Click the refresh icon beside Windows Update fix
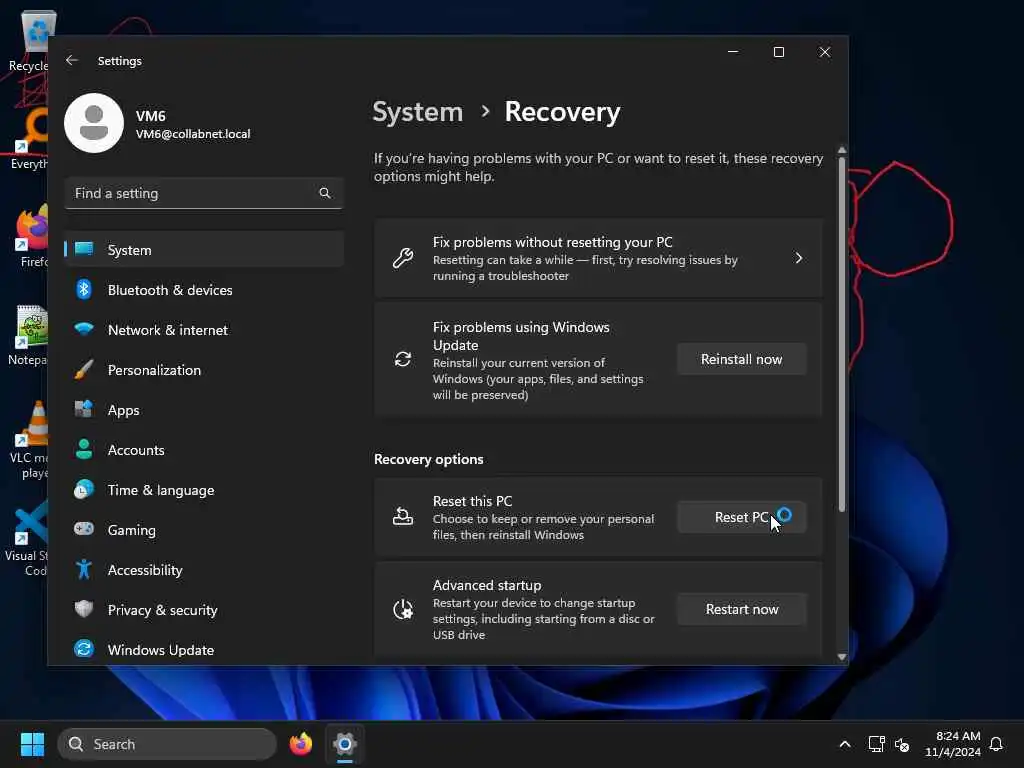Viewport: 1024px width, 768px height. click(x=403, y=359)
